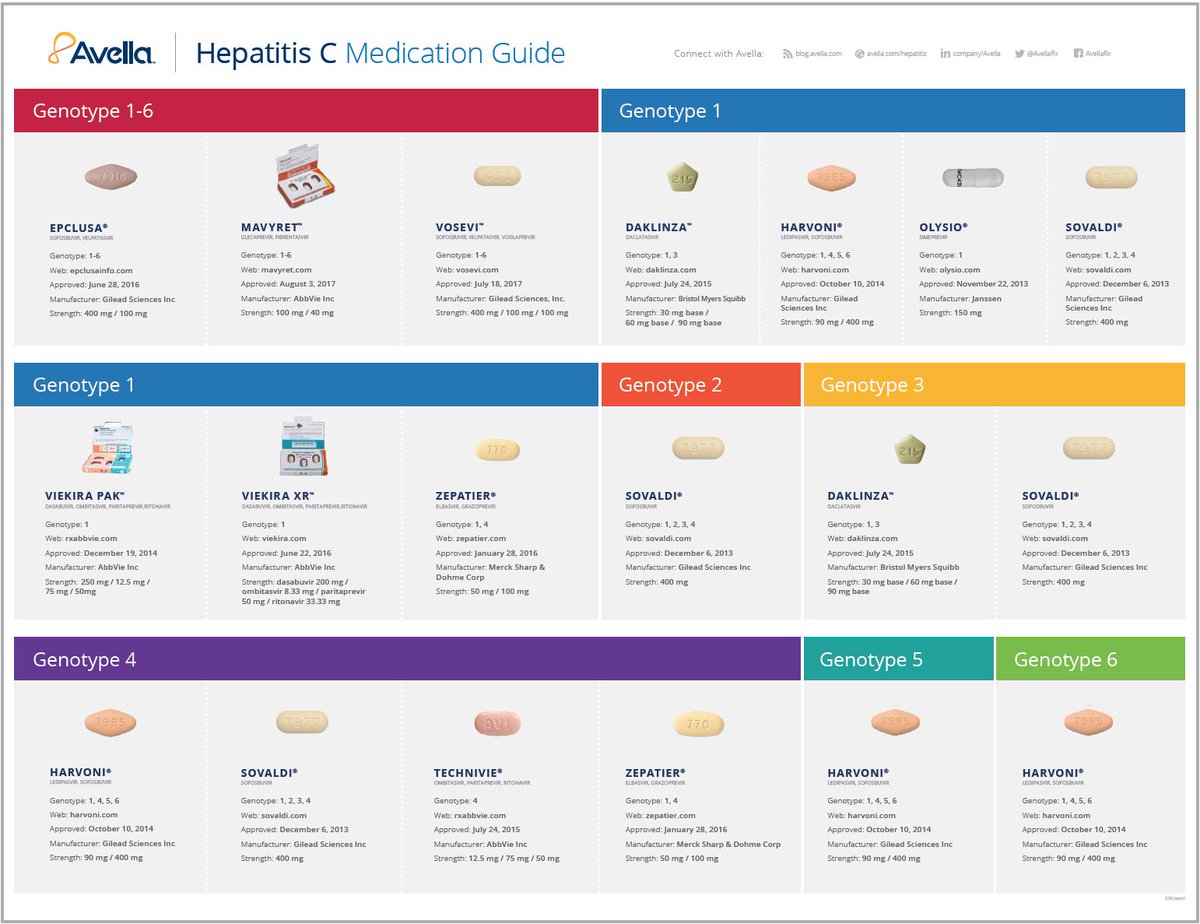This screenshot has height=924, width=1200.
Task: Click the Viekira XR box image
Action: pos(305,449)
